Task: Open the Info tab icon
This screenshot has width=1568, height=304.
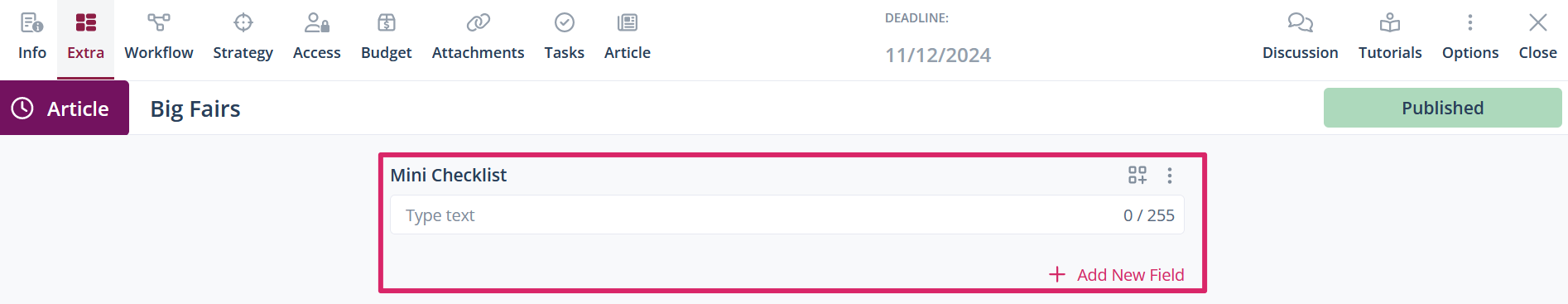Action: [x=32, y=22]
